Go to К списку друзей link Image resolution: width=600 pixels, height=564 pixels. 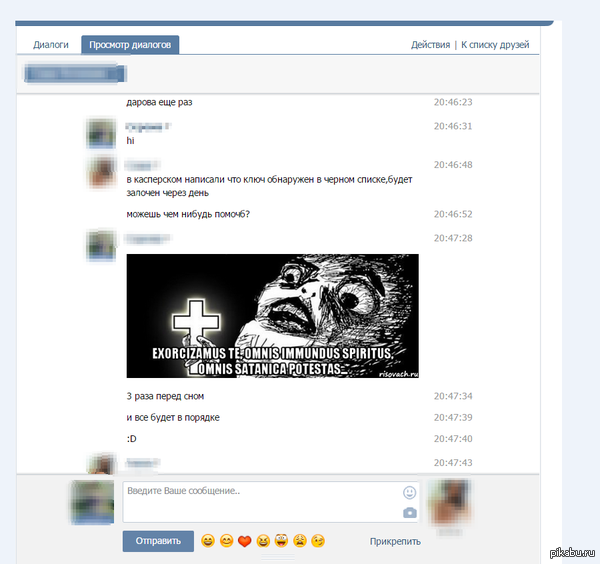click(x=495, y=45)
